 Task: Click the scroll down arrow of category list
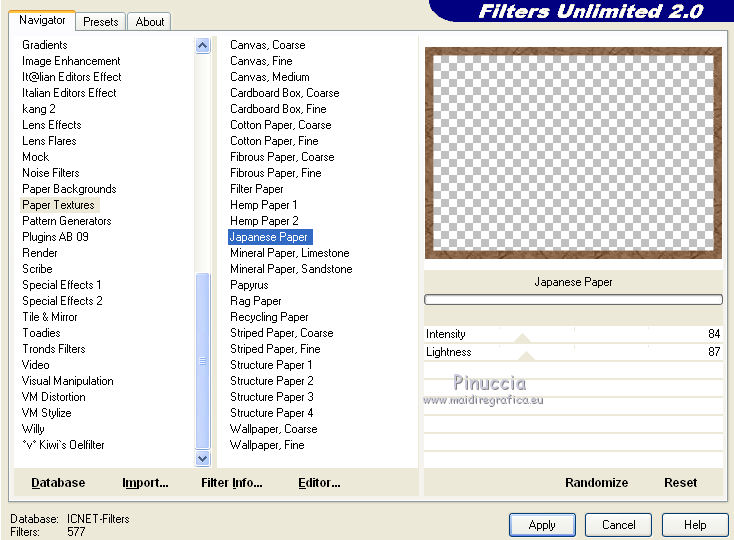tap(202, 459)
